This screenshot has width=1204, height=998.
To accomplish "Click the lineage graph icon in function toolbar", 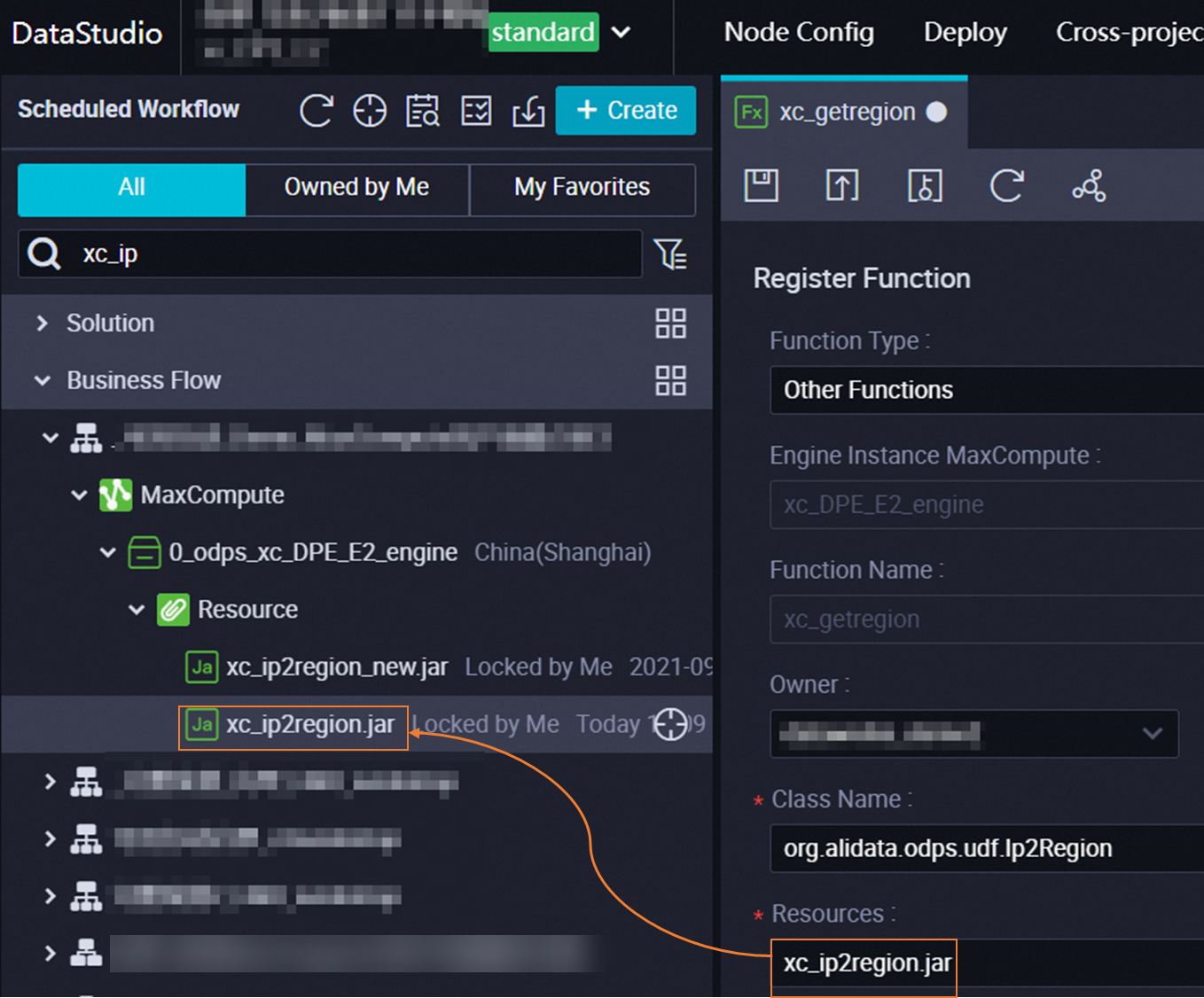I will tap(1089, 186).
